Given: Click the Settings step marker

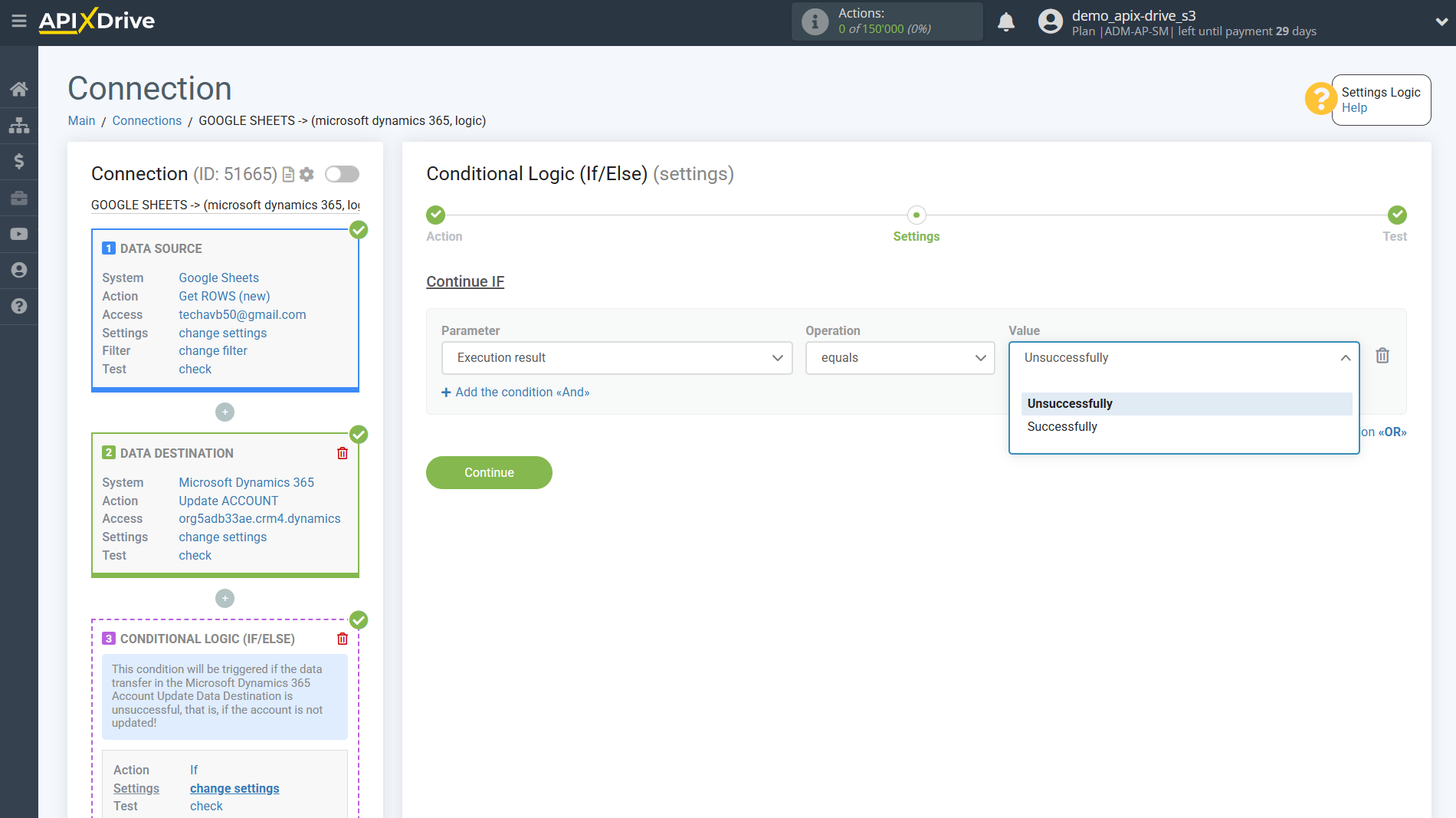Looking at the screenshot, I should [x=917, y=215].
